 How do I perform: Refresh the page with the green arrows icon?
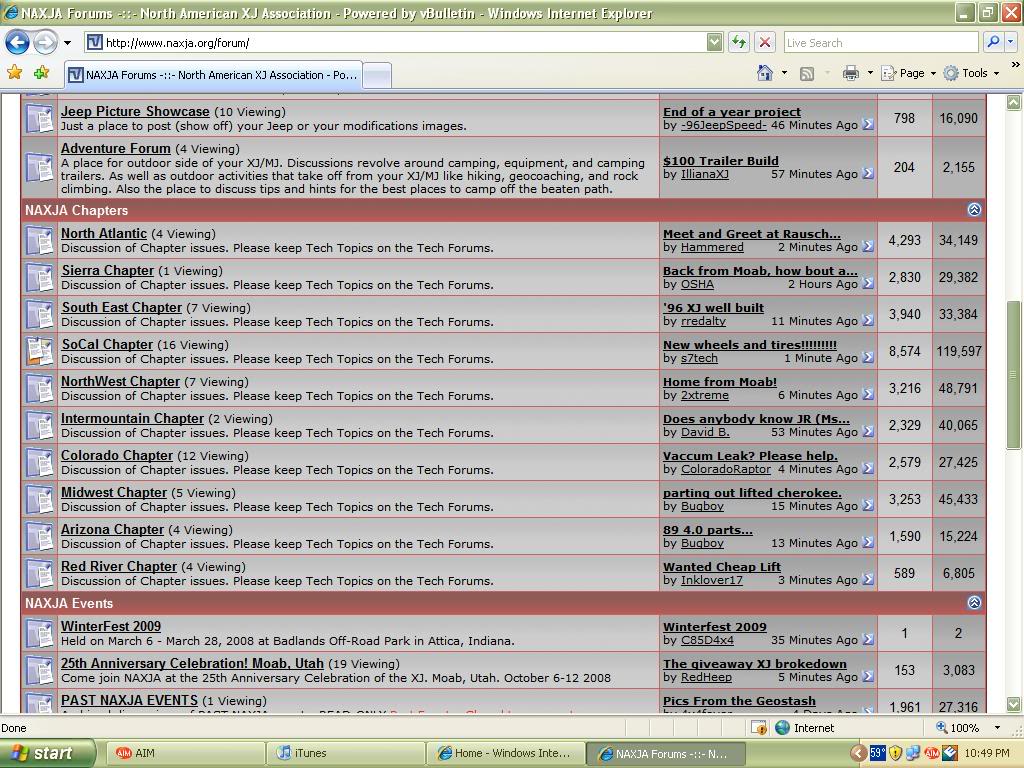(739, 43)
